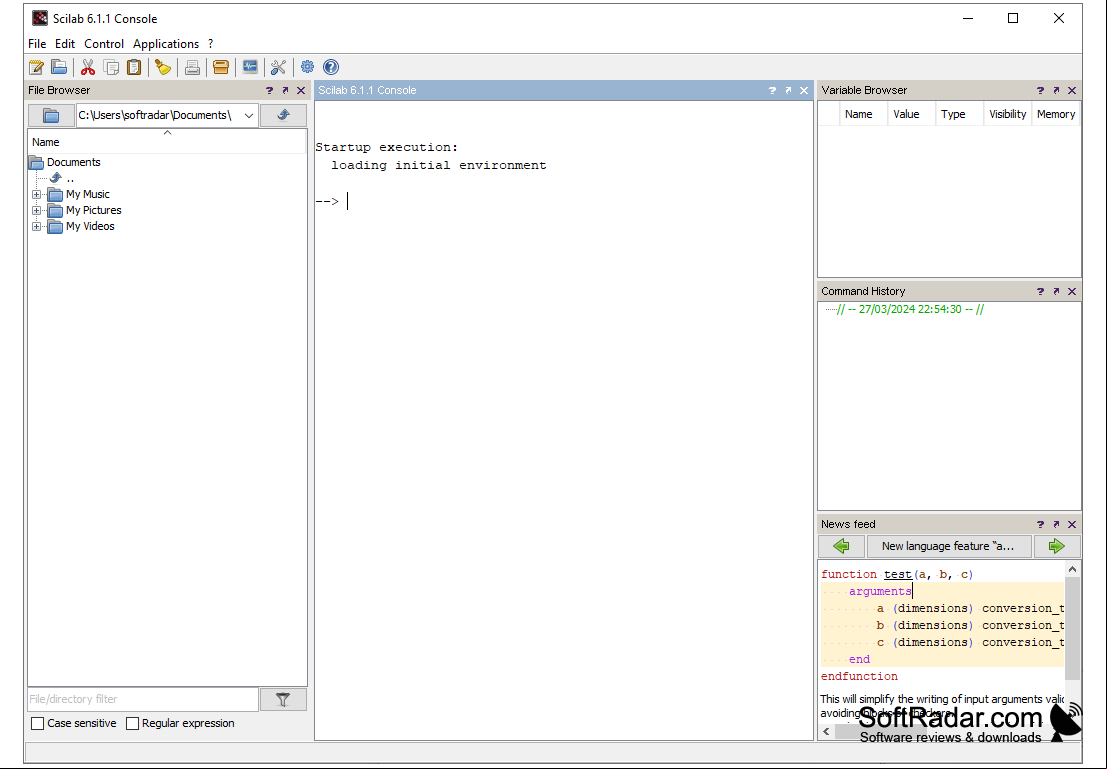Click the Print toolbar icon
The image size is (1107, 769).
192,67
